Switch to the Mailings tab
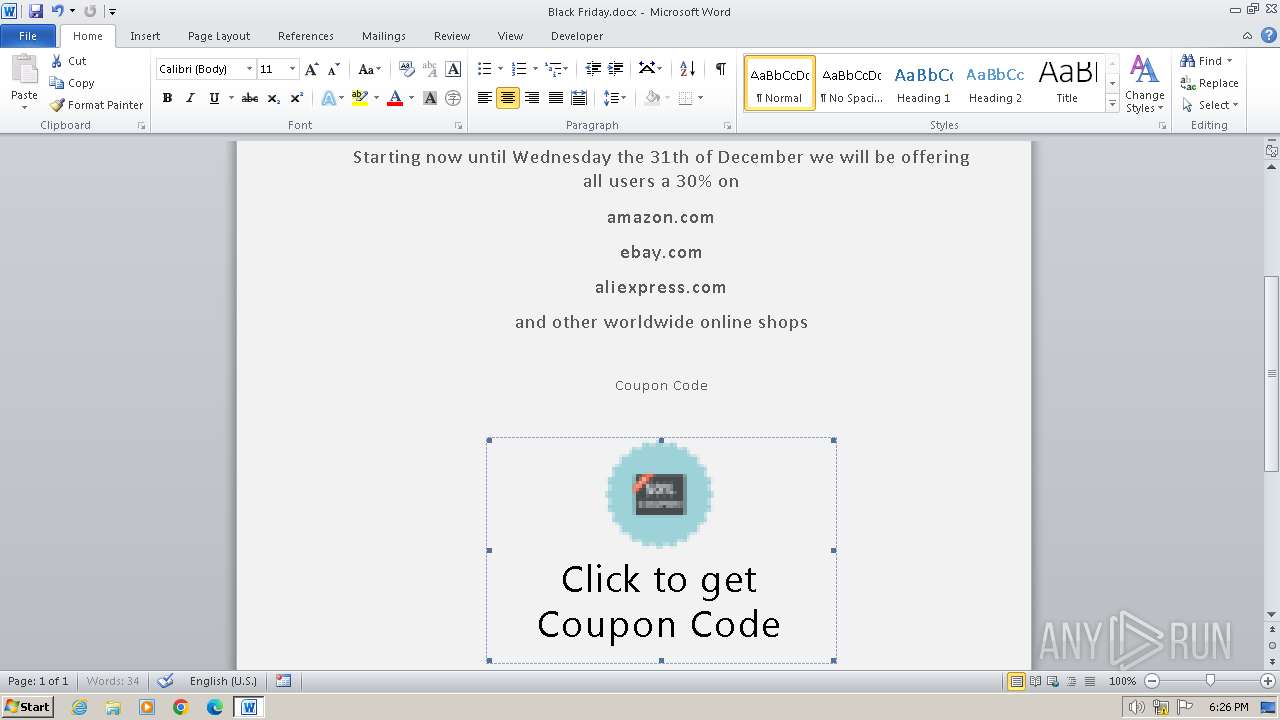 [384, 36]
